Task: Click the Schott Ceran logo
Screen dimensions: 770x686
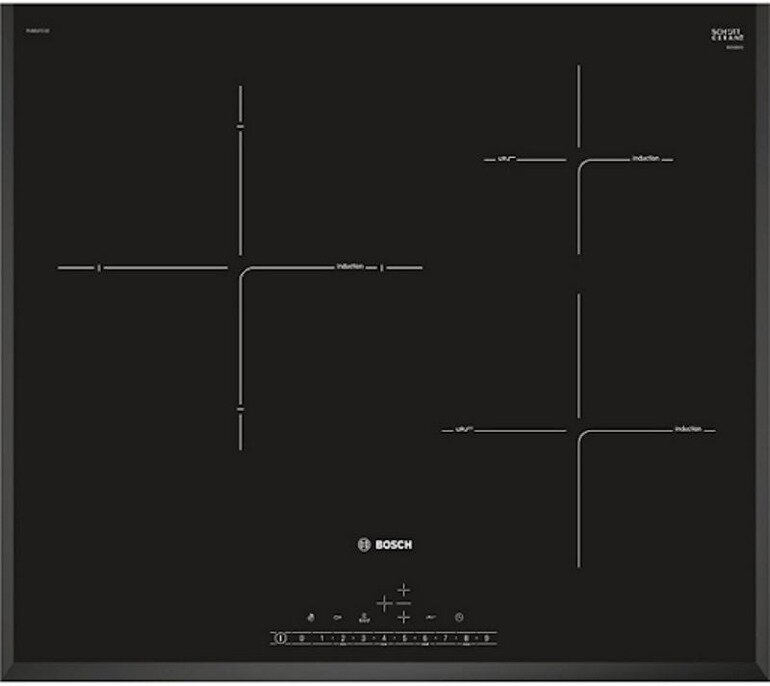Action: click(x=727, y=36)
